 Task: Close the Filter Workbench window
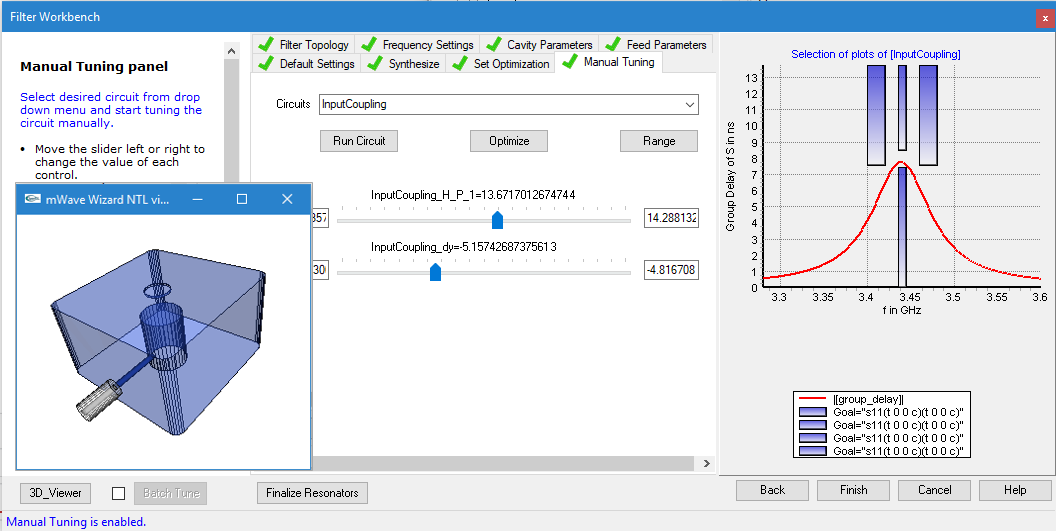coord(1044,18)
